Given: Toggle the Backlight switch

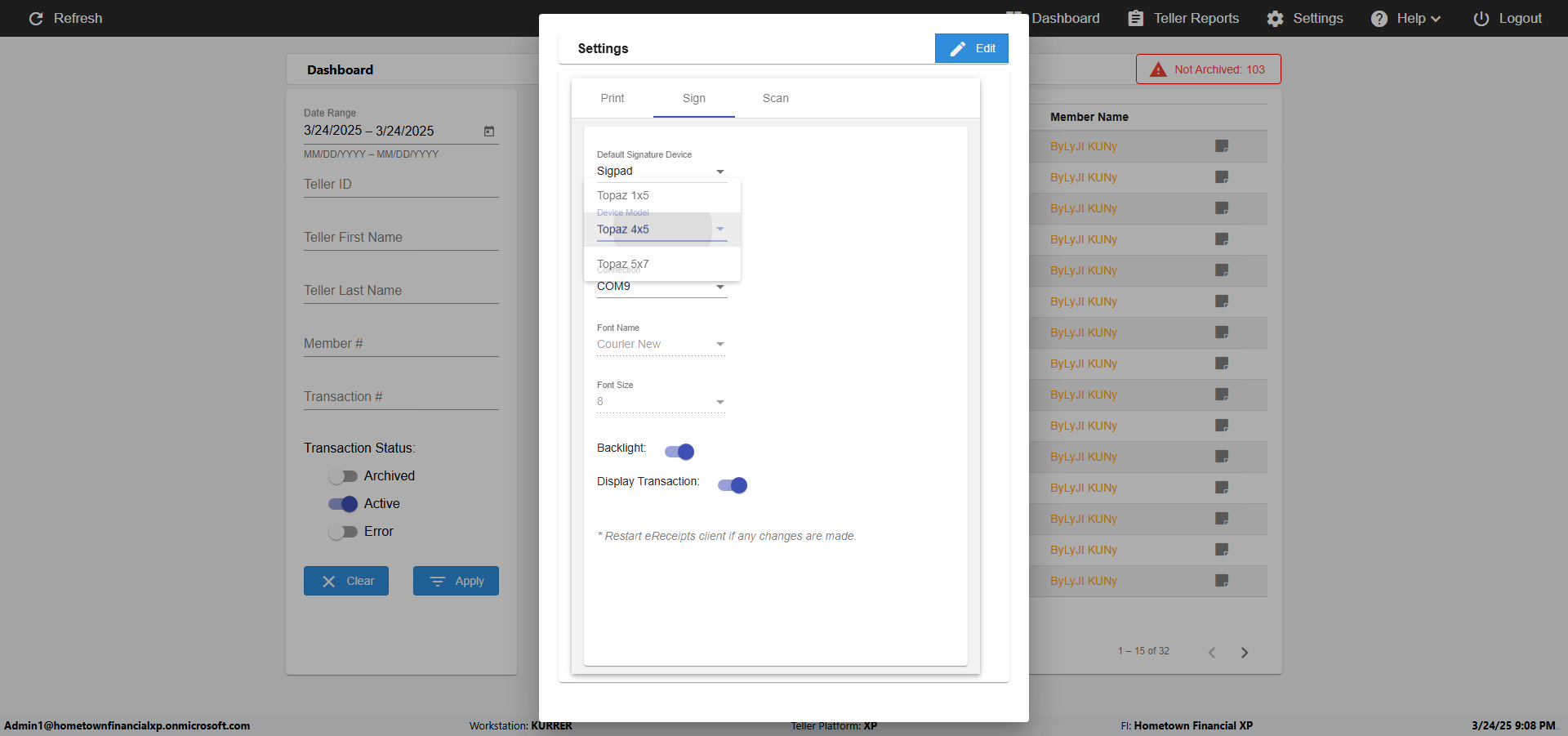Looking at the screenshot, I should 679,451.
